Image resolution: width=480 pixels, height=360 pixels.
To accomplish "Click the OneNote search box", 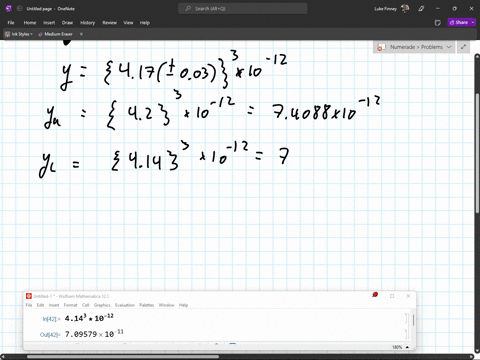I will click(x=243, y=9).
